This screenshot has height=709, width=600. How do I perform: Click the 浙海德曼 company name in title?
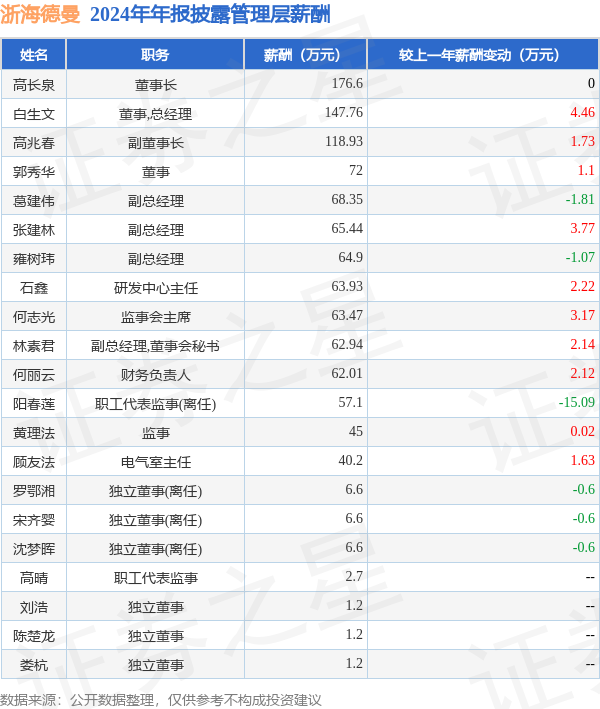pyautogui.click(x=40, y=14)
